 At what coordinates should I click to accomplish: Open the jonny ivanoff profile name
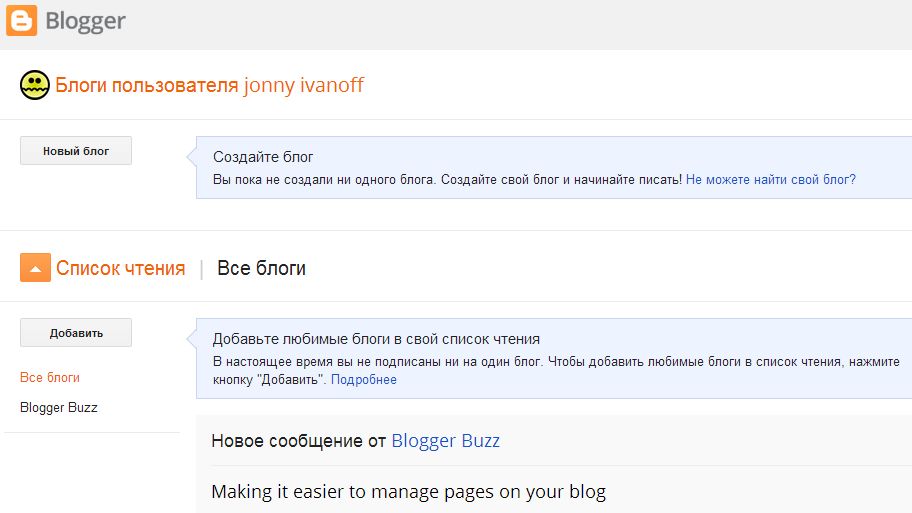click(303, 85)
